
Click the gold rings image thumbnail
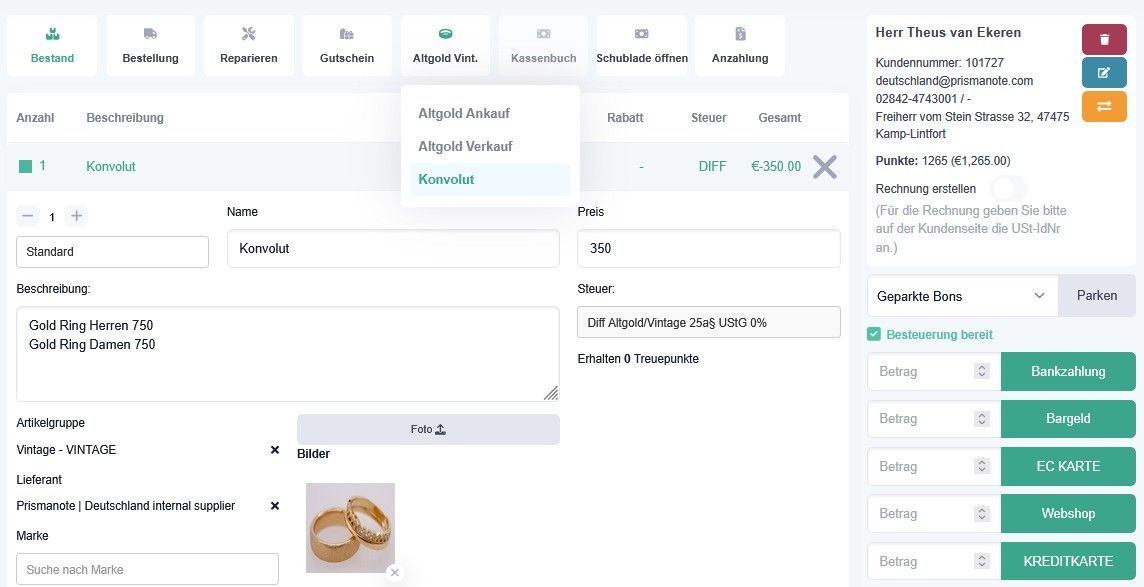tap(349, 527)
